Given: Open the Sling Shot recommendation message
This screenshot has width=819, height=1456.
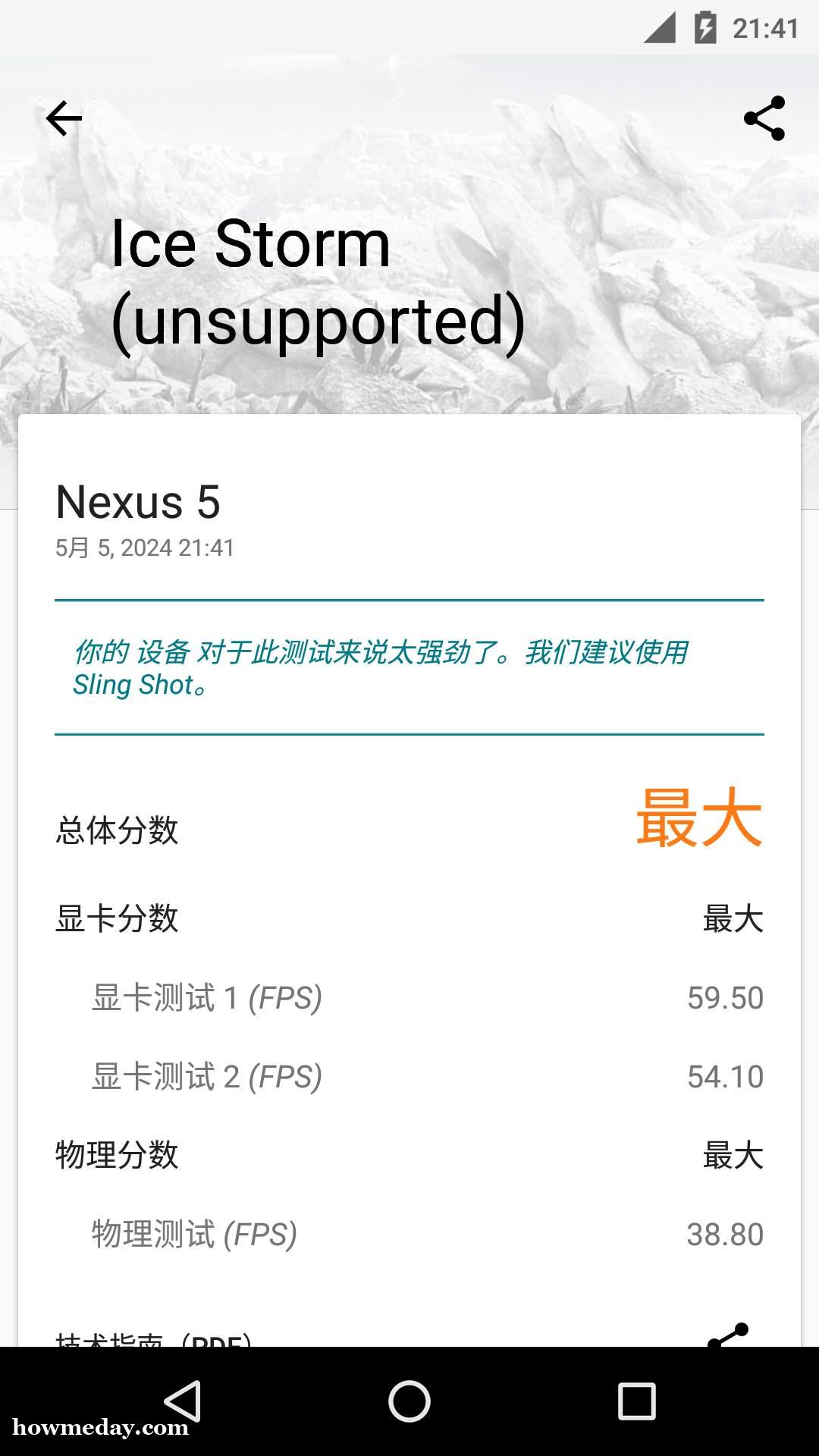Looking at the screenshot, I should [380, 668].
